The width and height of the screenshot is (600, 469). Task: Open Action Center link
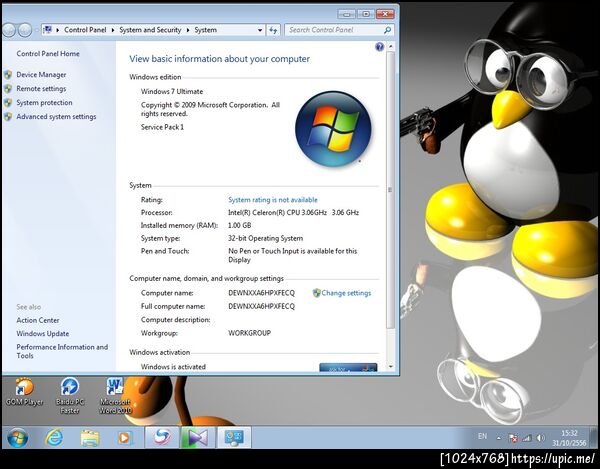point(38,320)
